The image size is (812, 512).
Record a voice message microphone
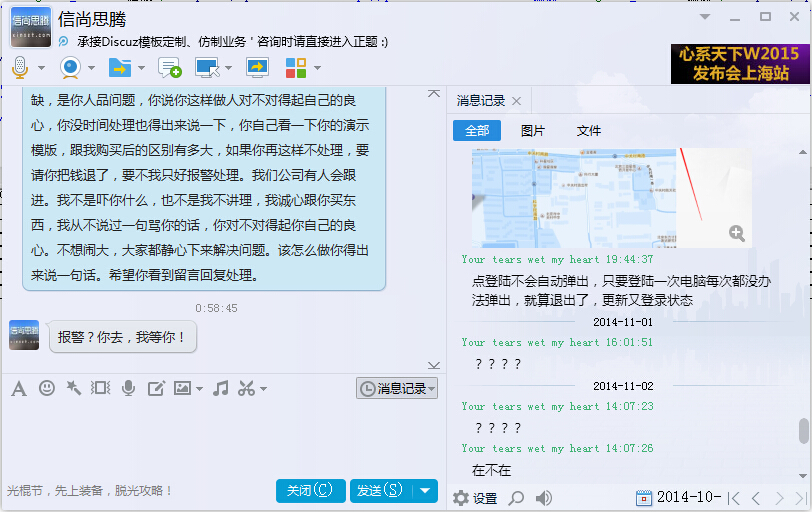[x=128, y=388]
